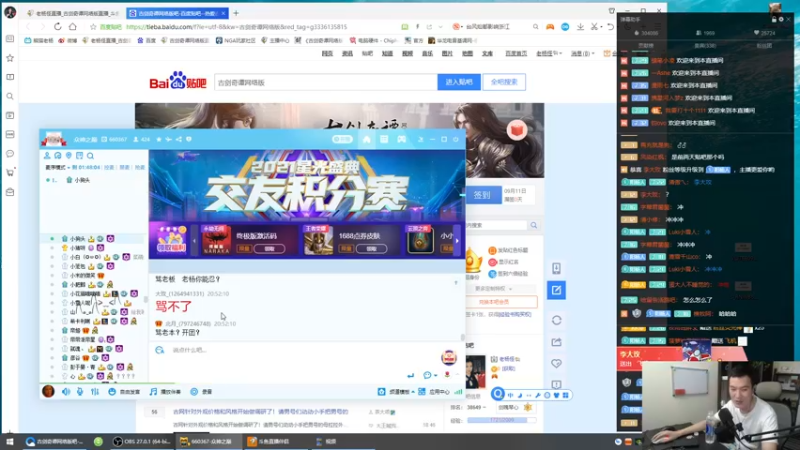Open the emoji picker in YY chat
The image size is (800, 450).
[x=428, y=376]
